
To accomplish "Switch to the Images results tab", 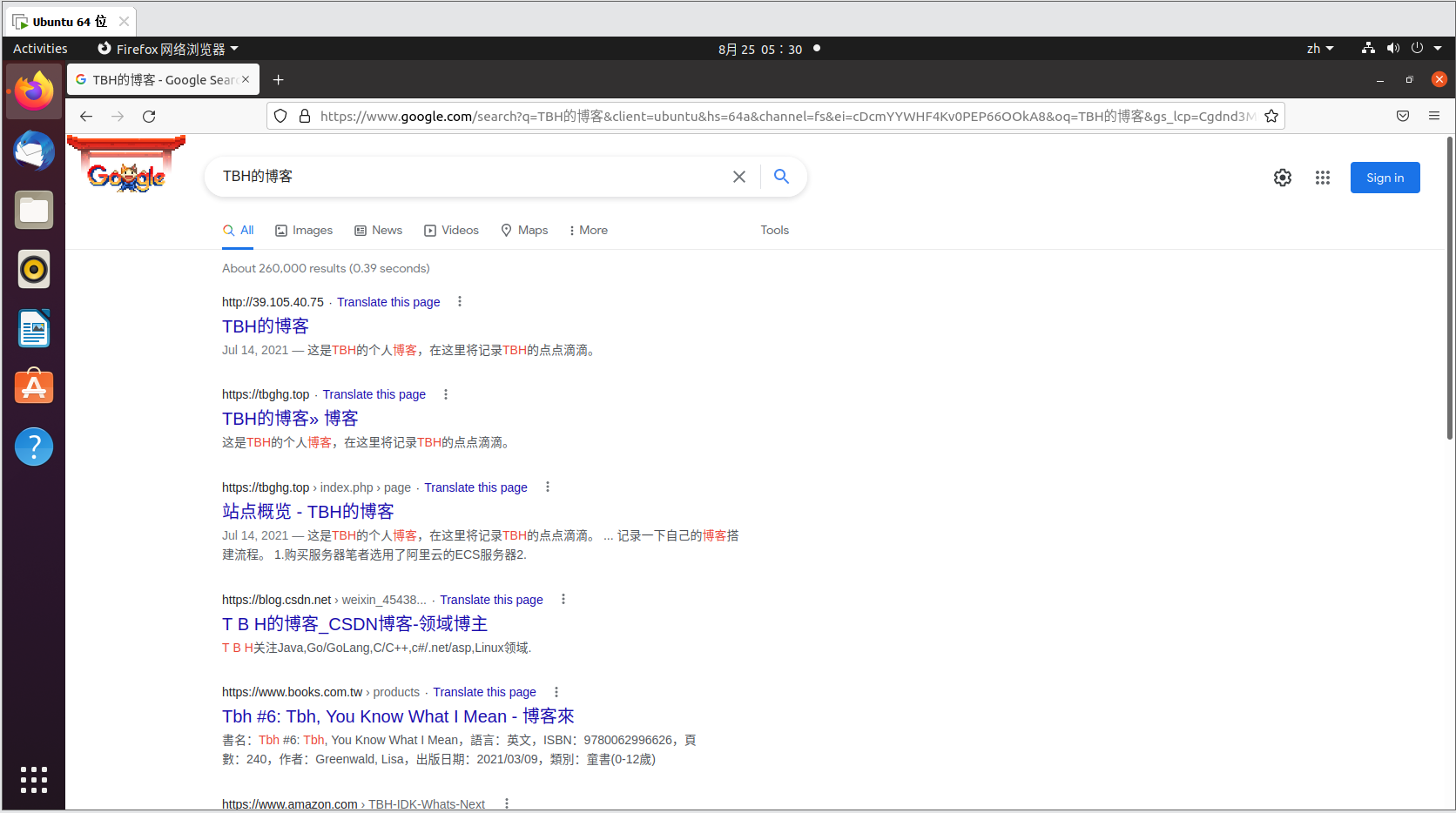I will [x=304, y=231].
